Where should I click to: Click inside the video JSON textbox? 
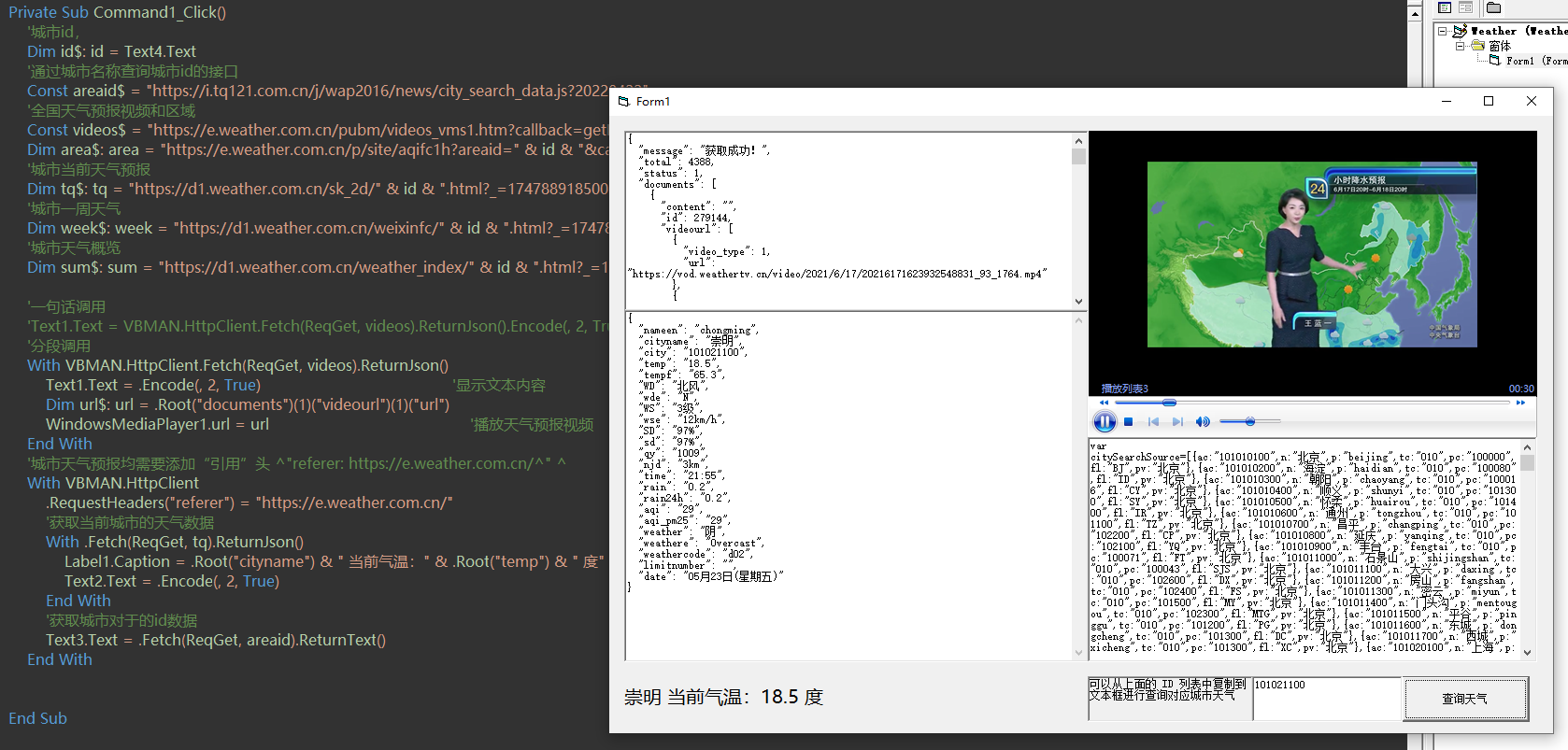(x=848, y=220)
